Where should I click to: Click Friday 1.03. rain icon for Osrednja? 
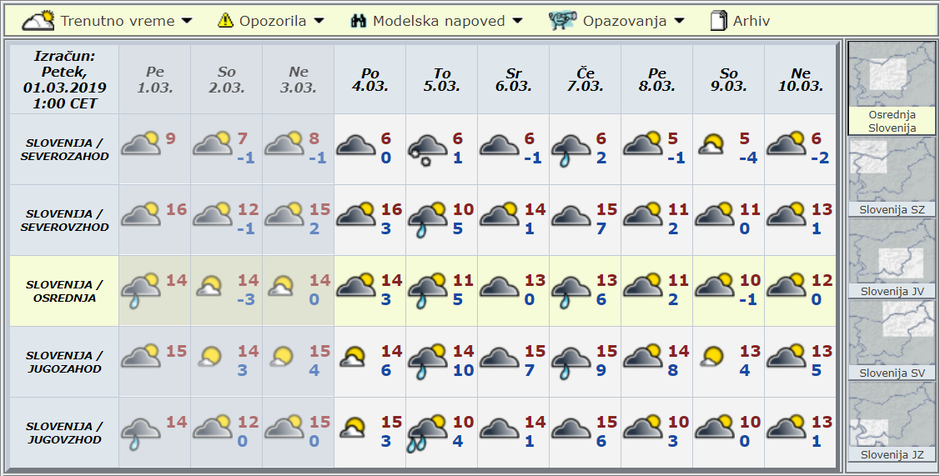[140, 290]
